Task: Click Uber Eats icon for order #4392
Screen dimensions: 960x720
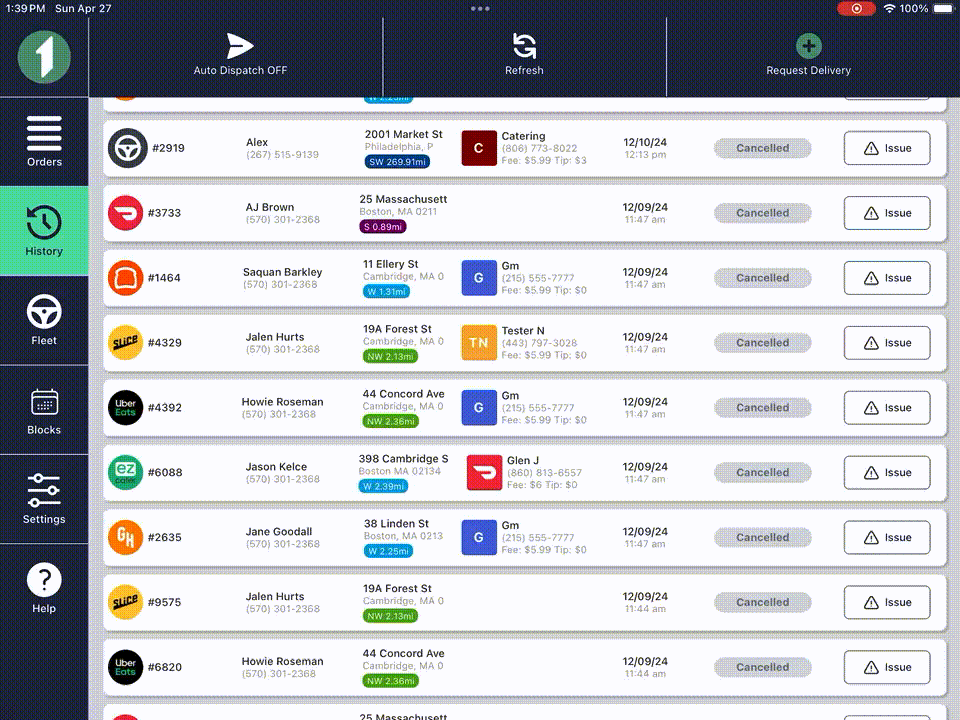Action: coord(126,408)
